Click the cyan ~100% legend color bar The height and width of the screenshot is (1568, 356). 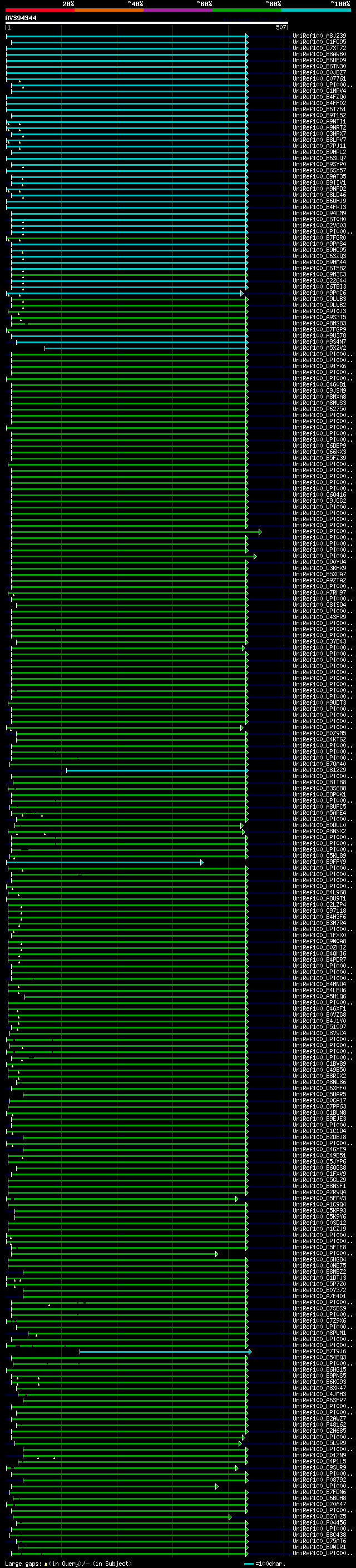point(316,10)
